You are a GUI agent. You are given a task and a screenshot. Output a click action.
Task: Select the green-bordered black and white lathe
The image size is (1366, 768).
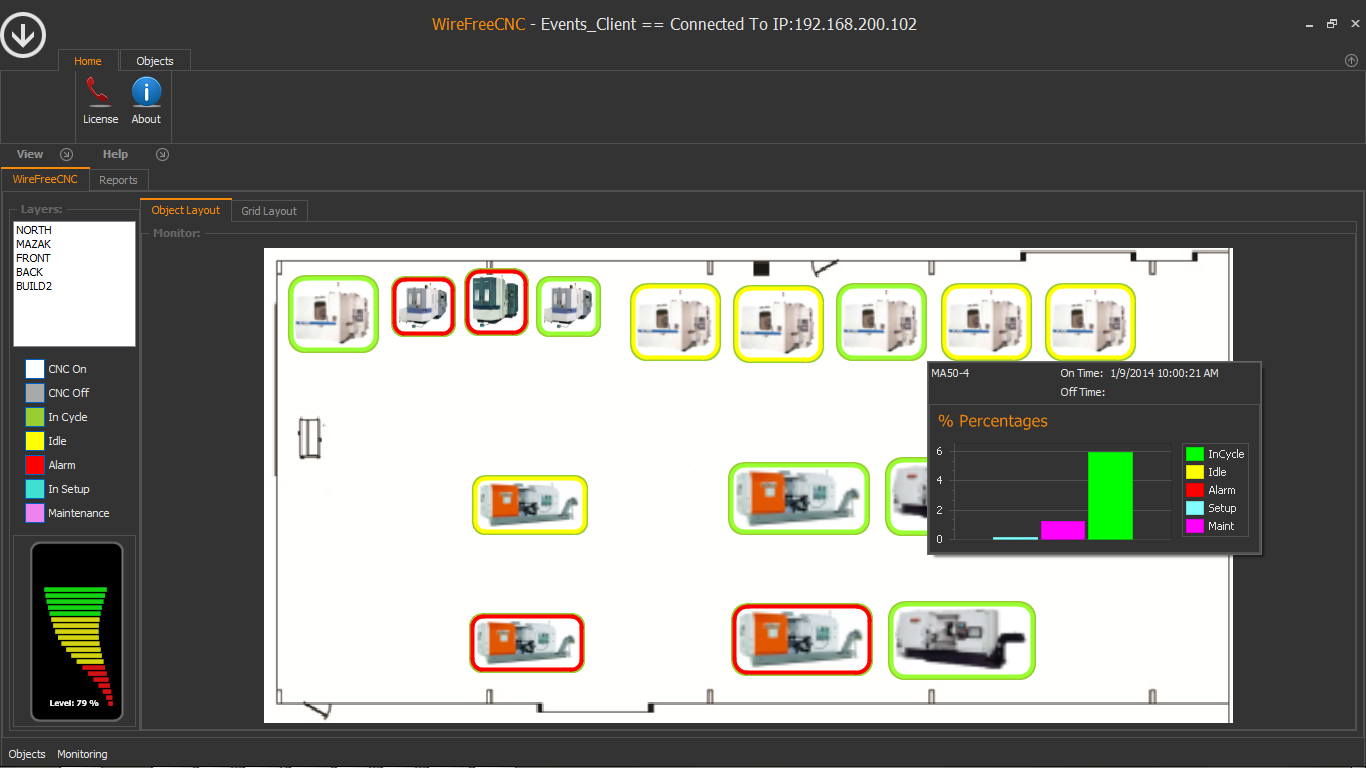pyautogui.click(x=962, y=640)
